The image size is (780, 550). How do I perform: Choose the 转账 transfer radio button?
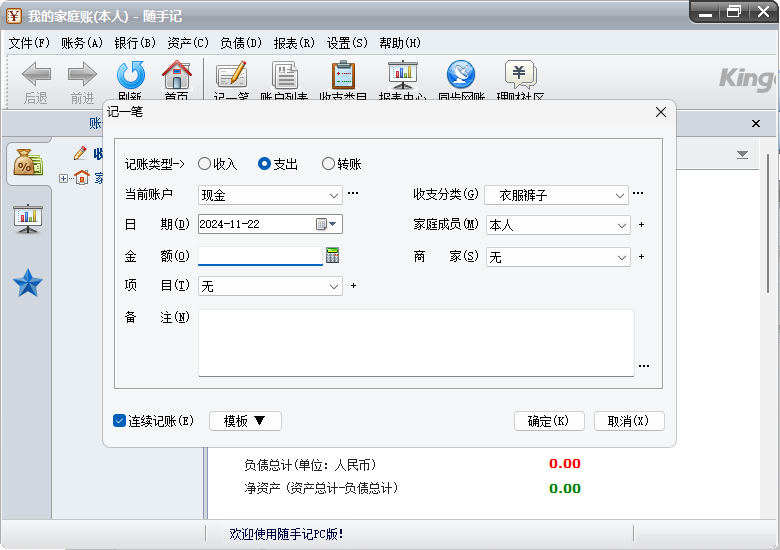tap(328, 164)
